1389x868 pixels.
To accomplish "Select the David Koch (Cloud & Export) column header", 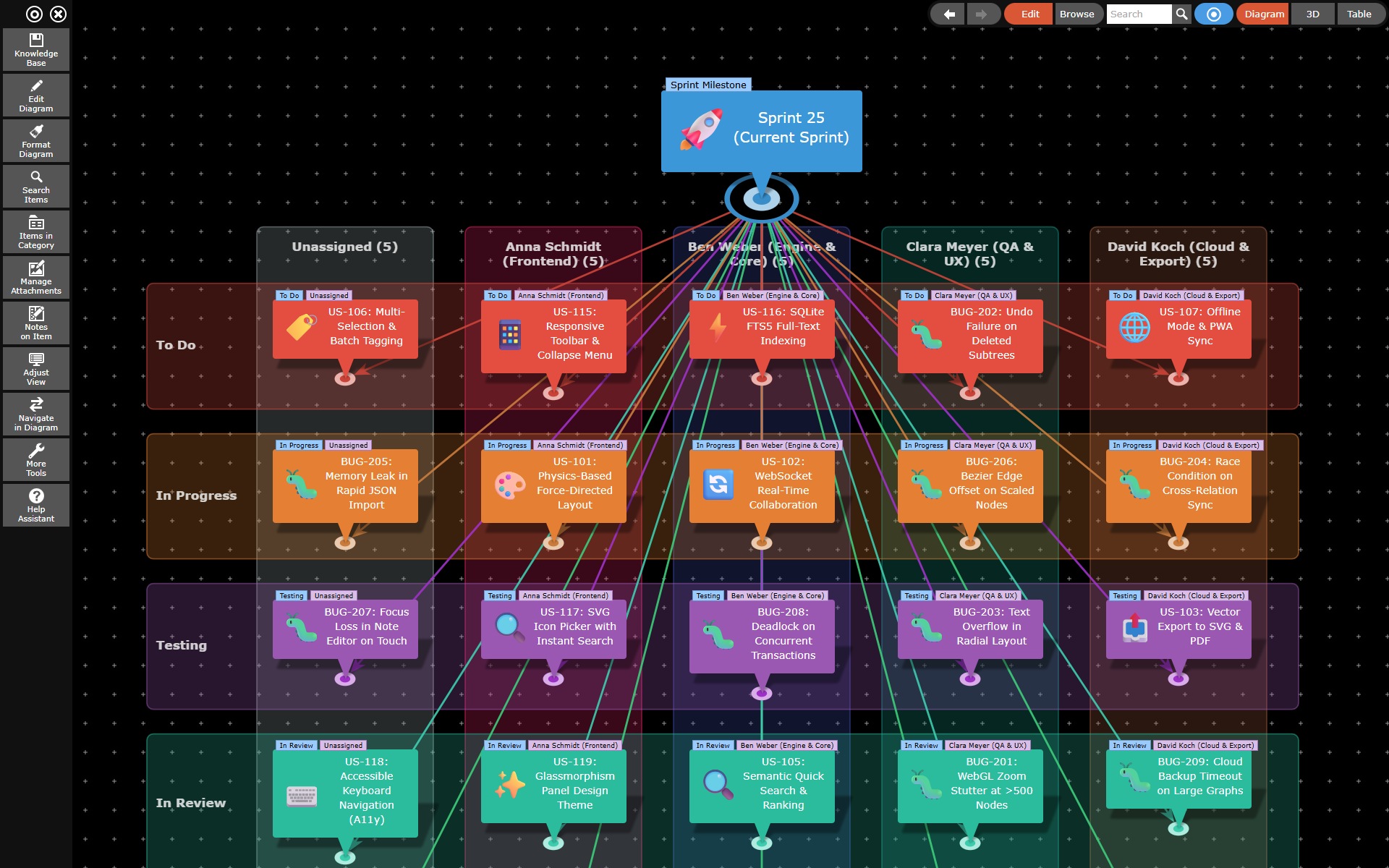I will pyautogui.click(x=1178, y=254).
